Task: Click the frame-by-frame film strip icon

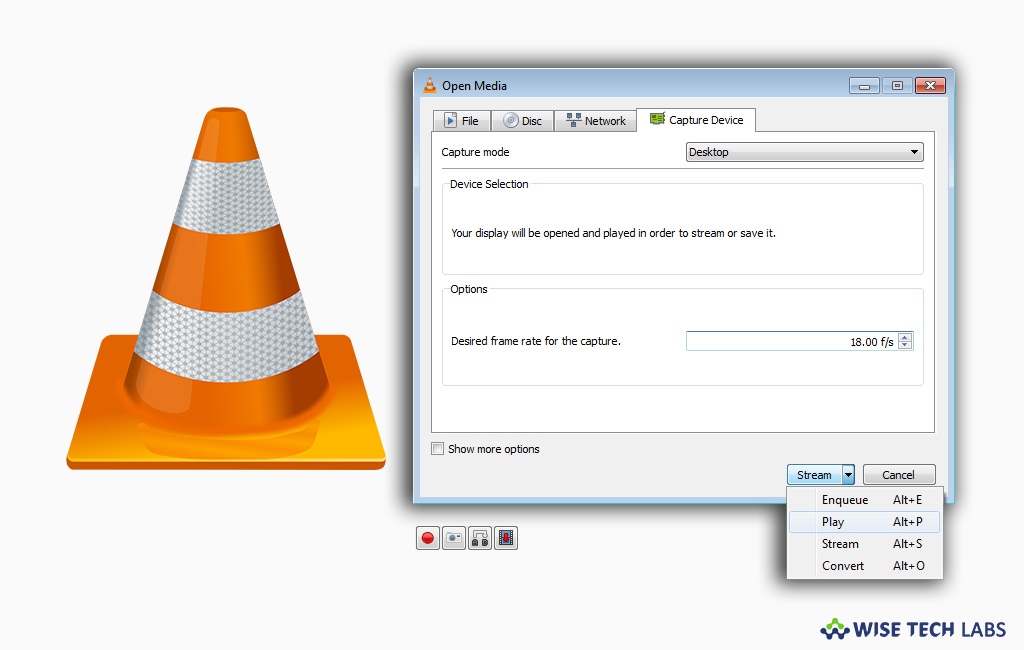Action: coord(506,538)
